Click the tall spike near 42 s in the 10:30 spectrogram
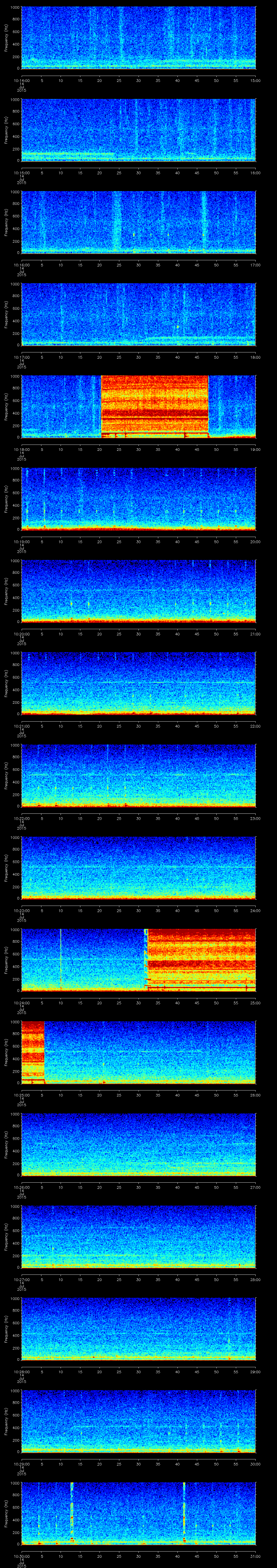The image size is (277, 1568). pos(184,1513)
